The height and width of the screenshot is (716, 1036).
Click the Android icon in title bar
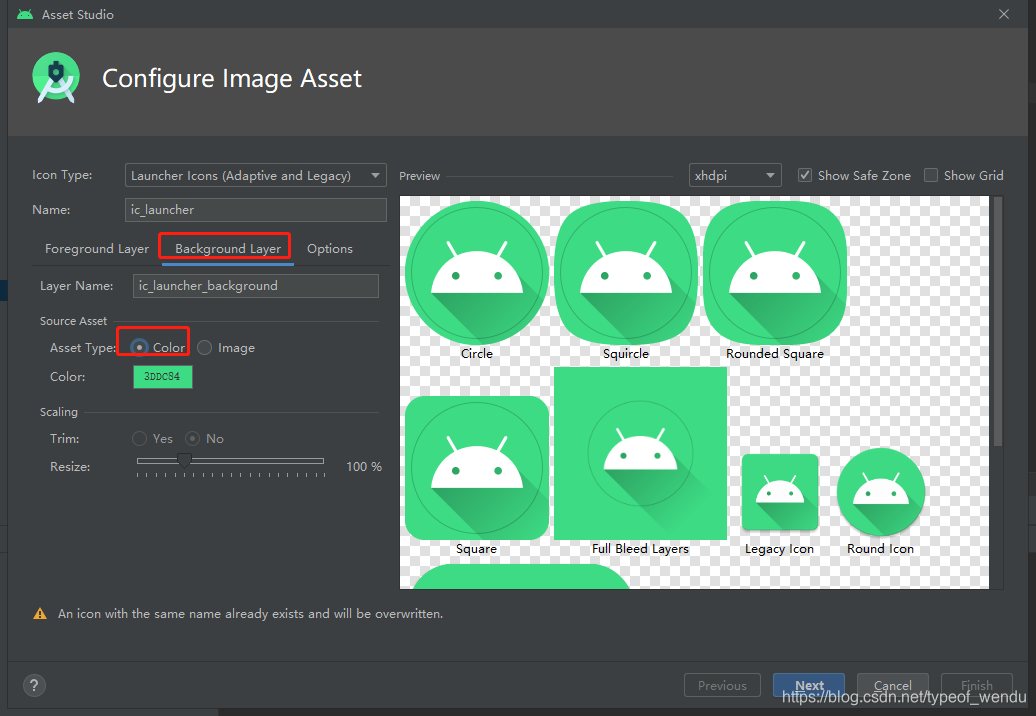25,14
